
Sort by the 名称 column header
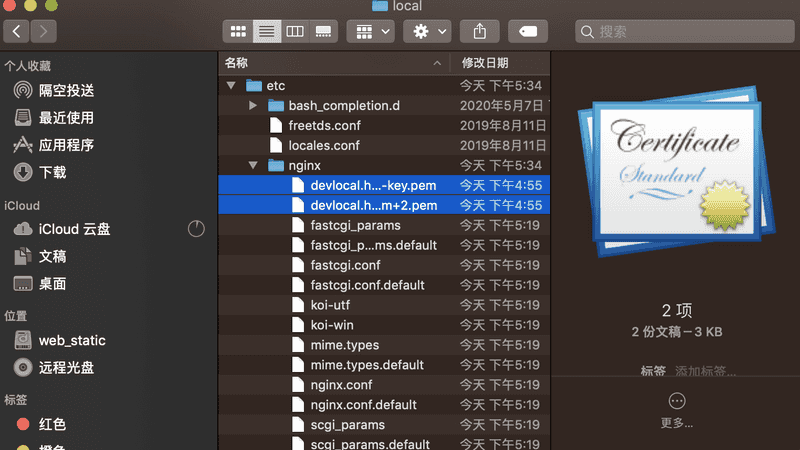click(330, 62)
